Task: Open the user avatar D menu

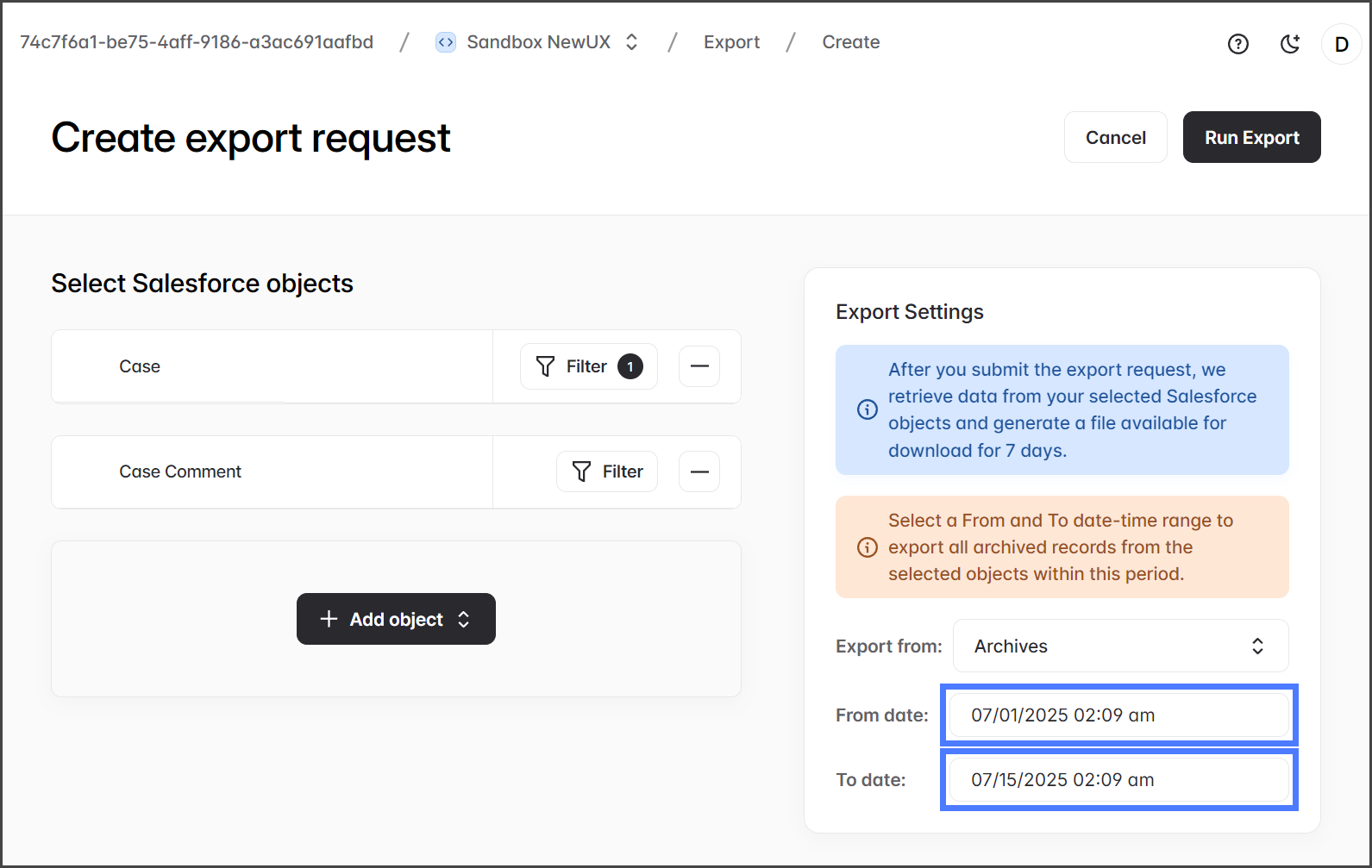Action: 1341,44
